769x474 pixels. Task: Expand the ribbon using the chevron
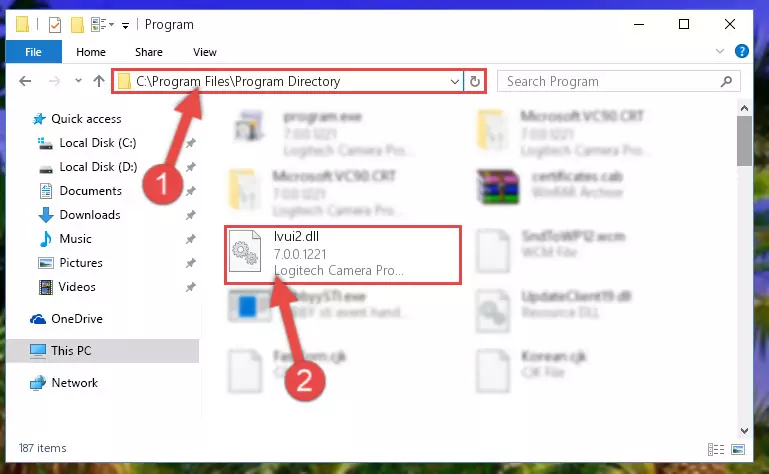[719, 51]
